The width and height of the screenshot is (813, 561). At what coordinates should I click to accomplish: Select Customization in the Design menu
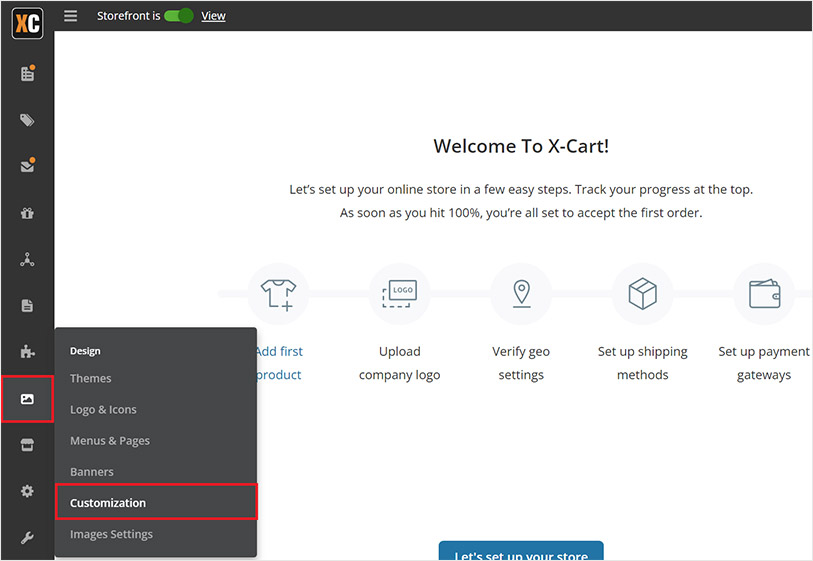[156, 502]
